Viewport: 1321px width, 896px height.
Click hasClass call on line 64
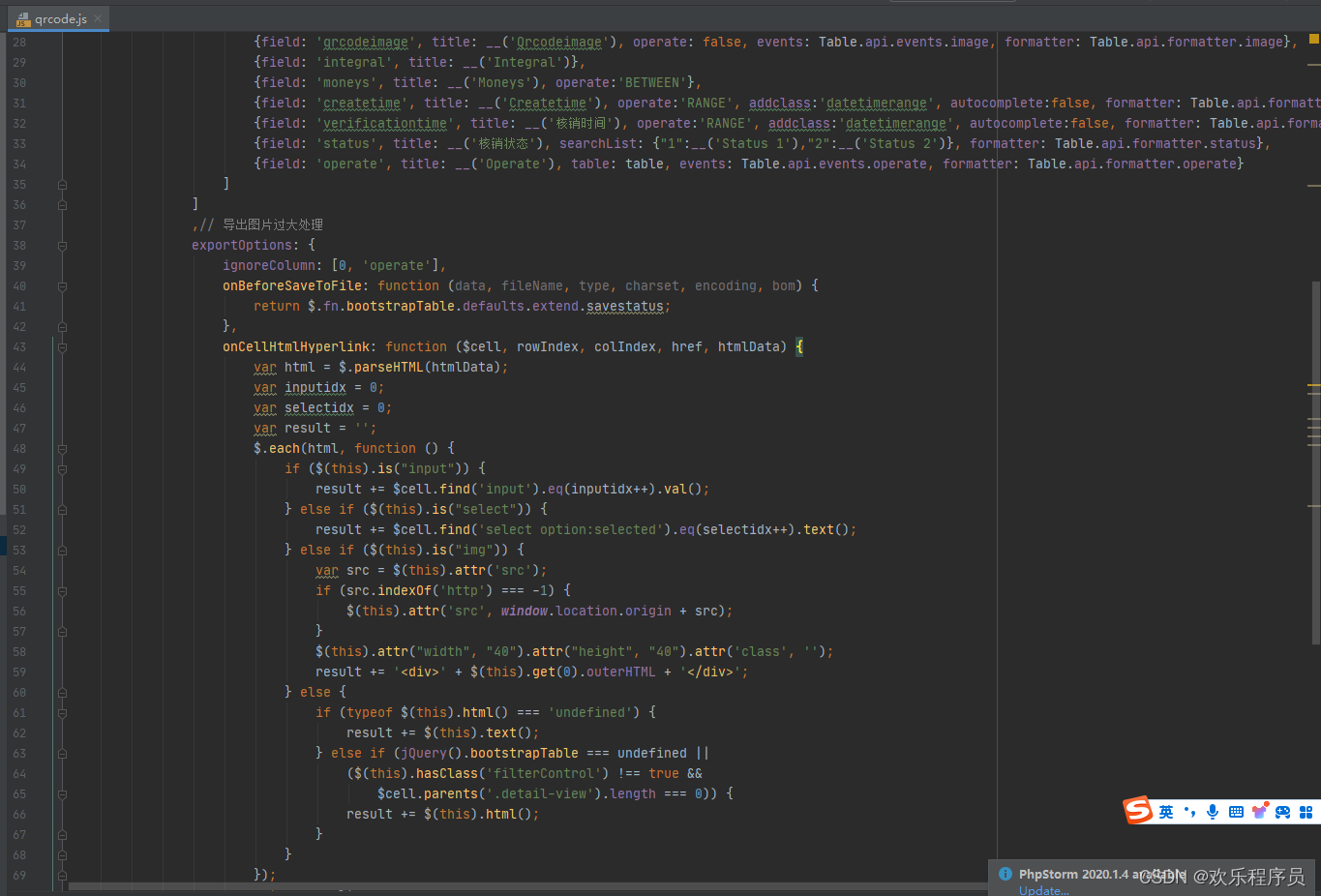[447, 773]
